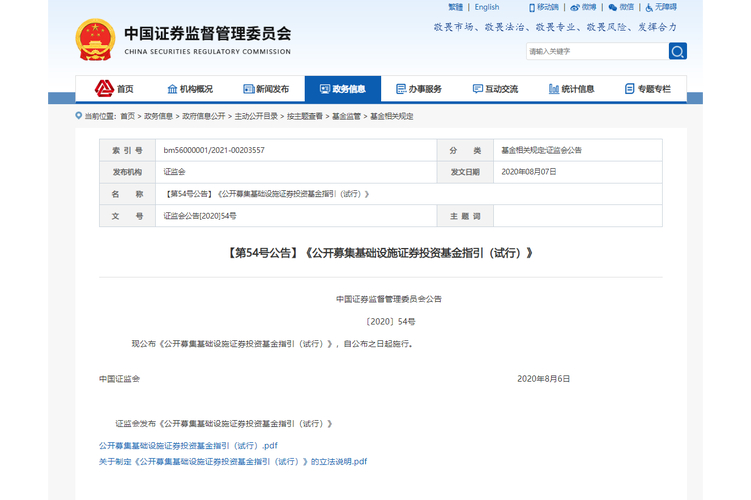Open the 机构概况 navigation tab

(x=190, y=89)
